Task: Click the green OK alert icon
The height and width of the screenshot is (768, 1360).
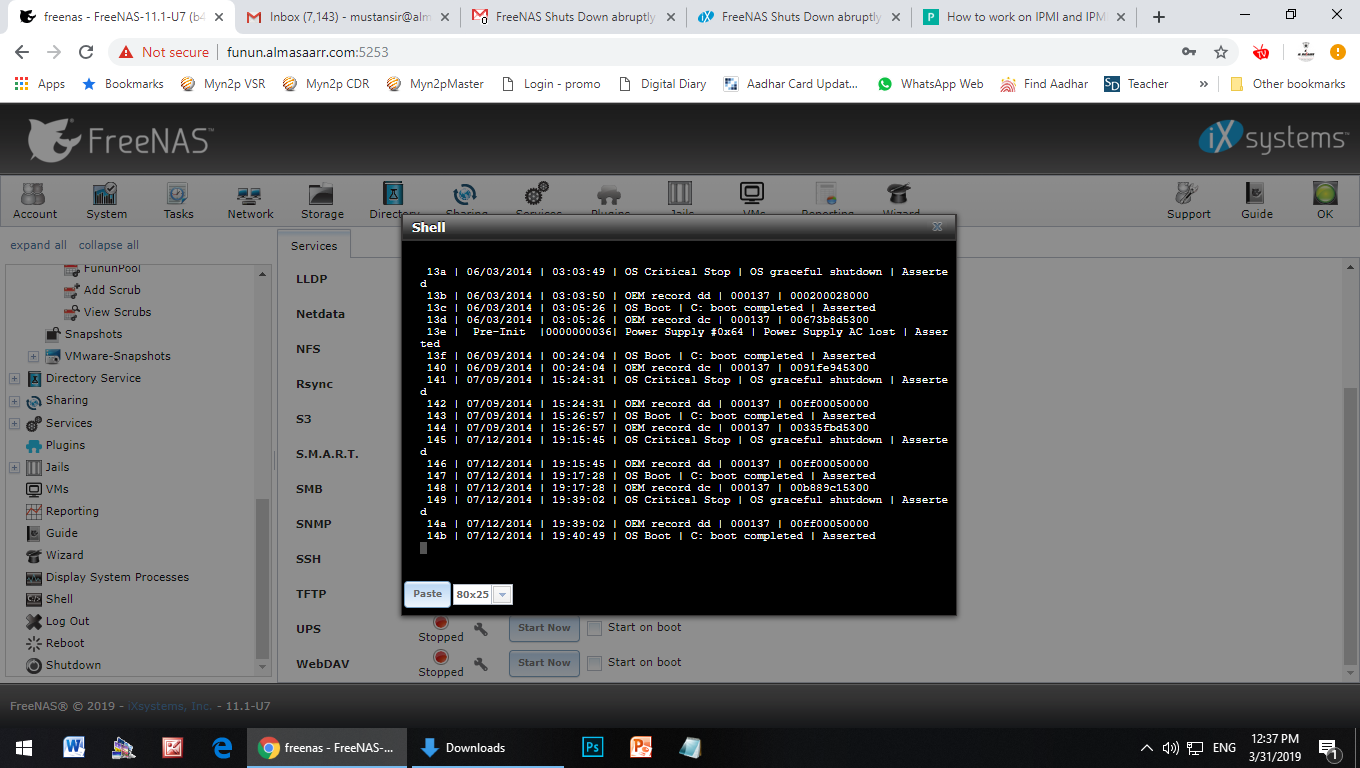Action: click(1325, 200)
